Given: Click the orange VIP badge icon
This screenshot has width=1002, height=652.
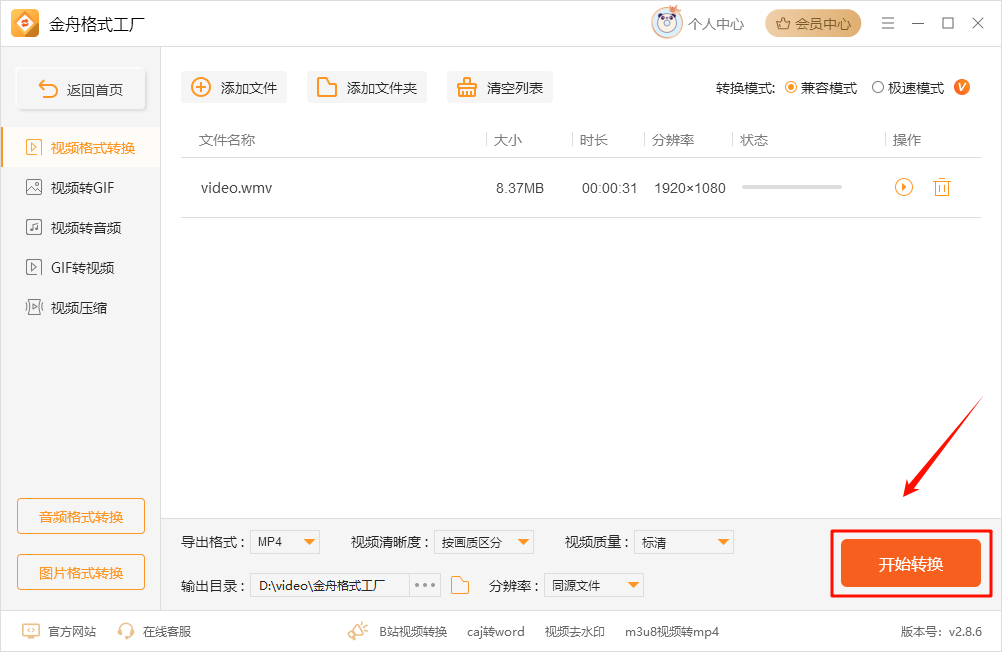Looking at the screenshot, I should [x=962, y=87].
